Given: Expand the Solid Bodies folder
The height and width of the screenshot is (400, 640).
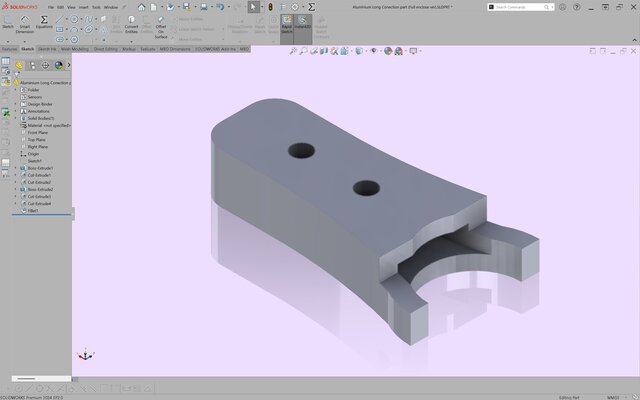Looking at the screenshot, I should (x=16, y=118).
